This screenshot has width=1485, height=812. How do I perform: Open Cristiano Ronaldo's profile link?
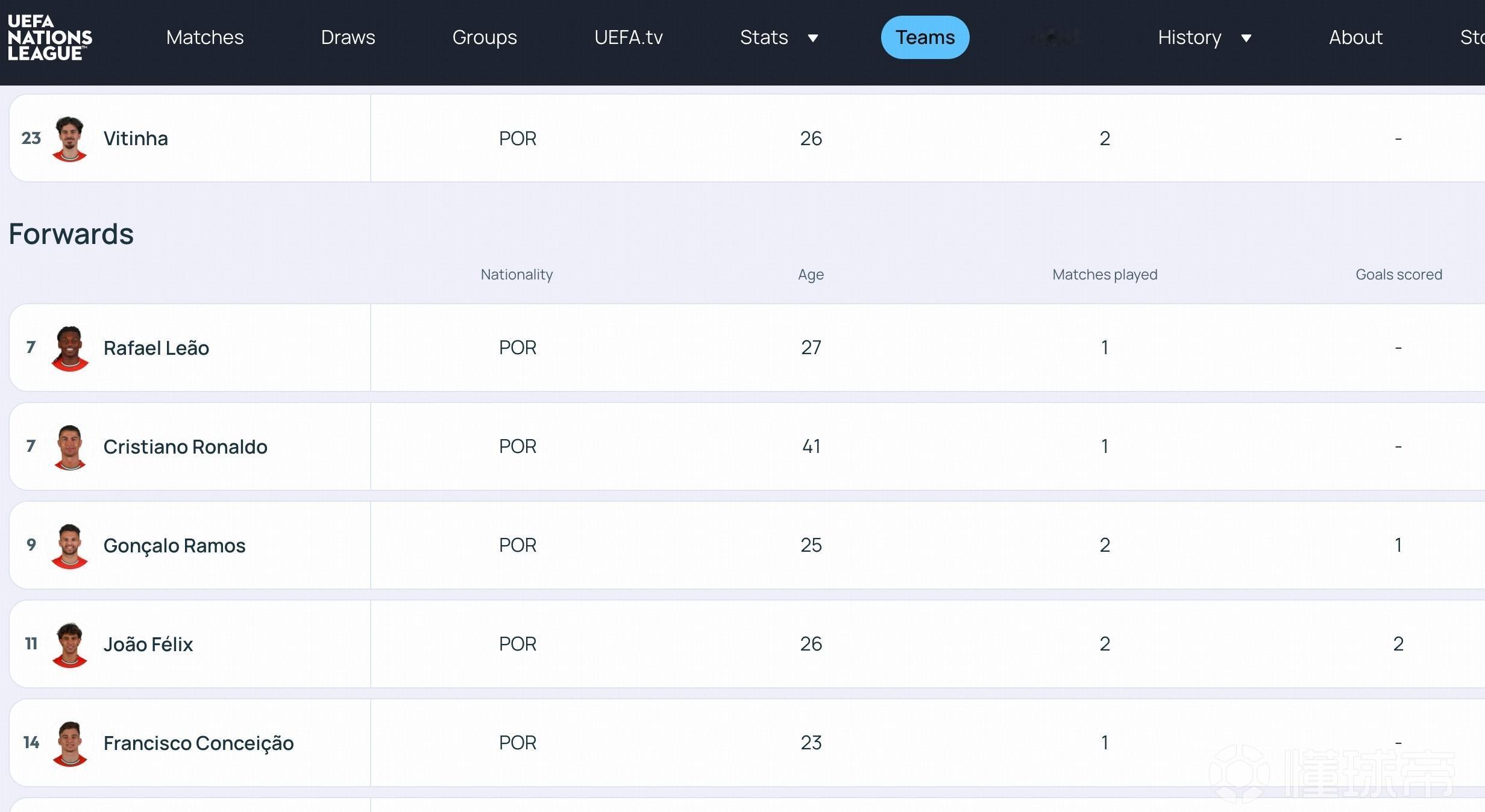point(185,447)
